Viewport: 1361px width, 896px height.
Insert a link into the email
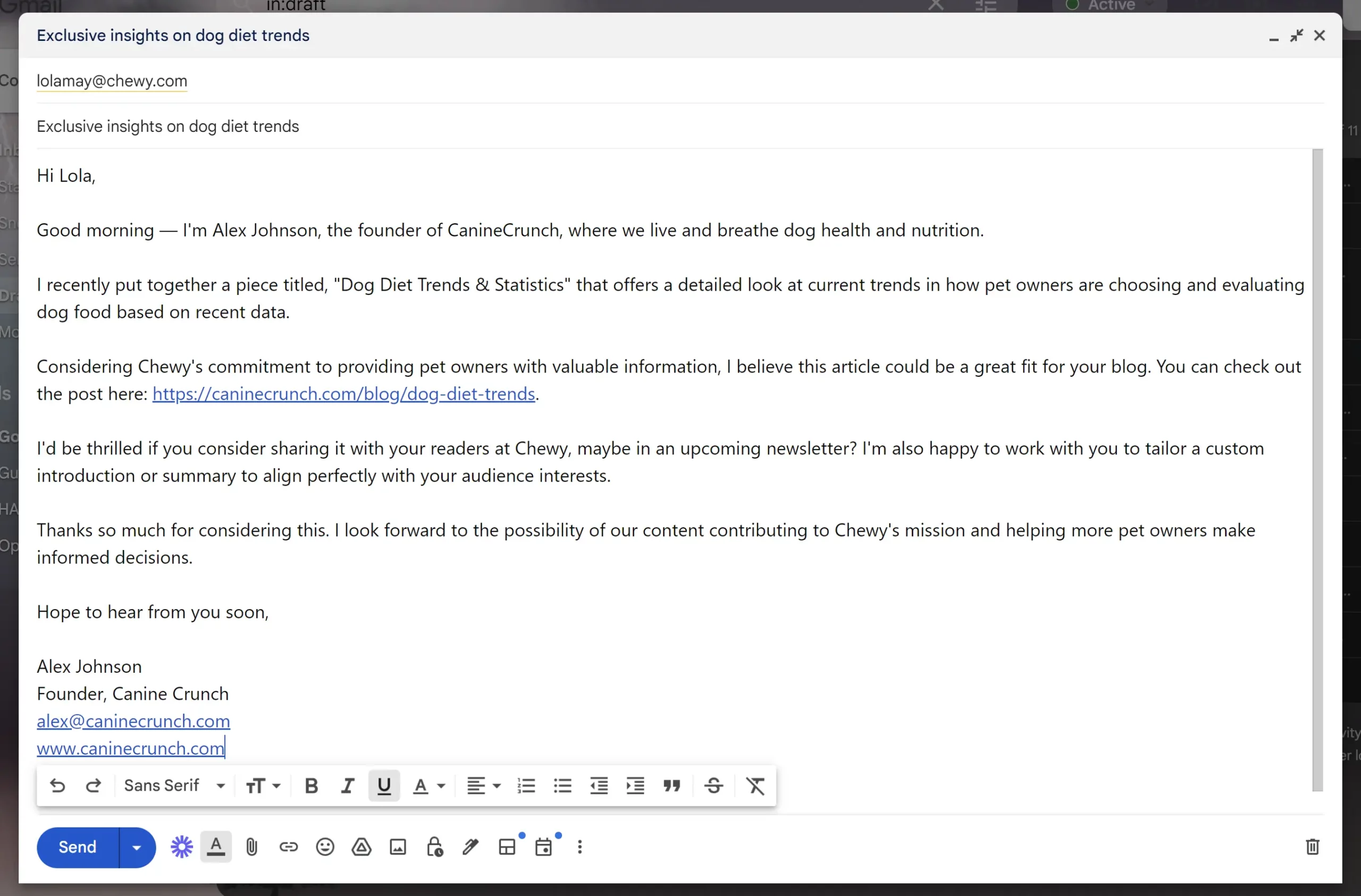288,847
